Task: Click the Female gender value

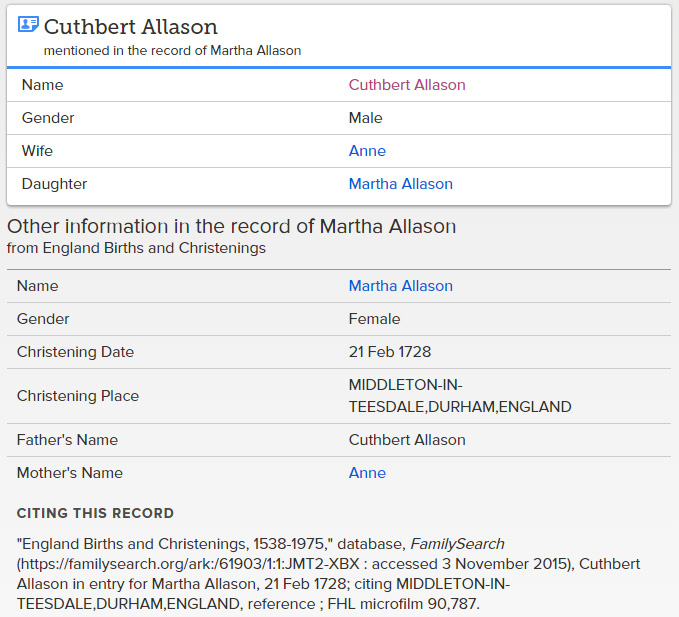Action: tap(375, 319)
